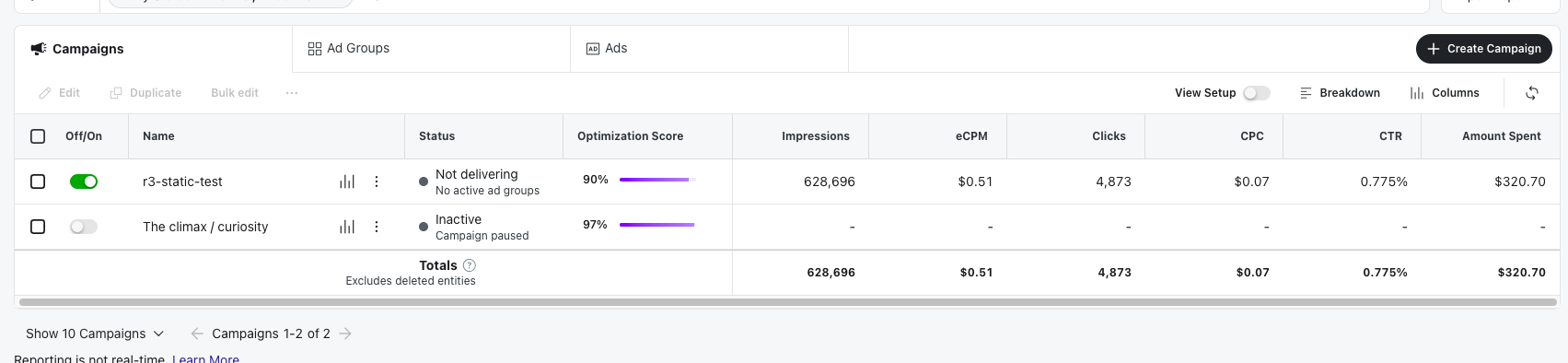Viewport: 1568px width, 363px height.
Task: Sort by the Impressions column header
Action: pos(816,136)
